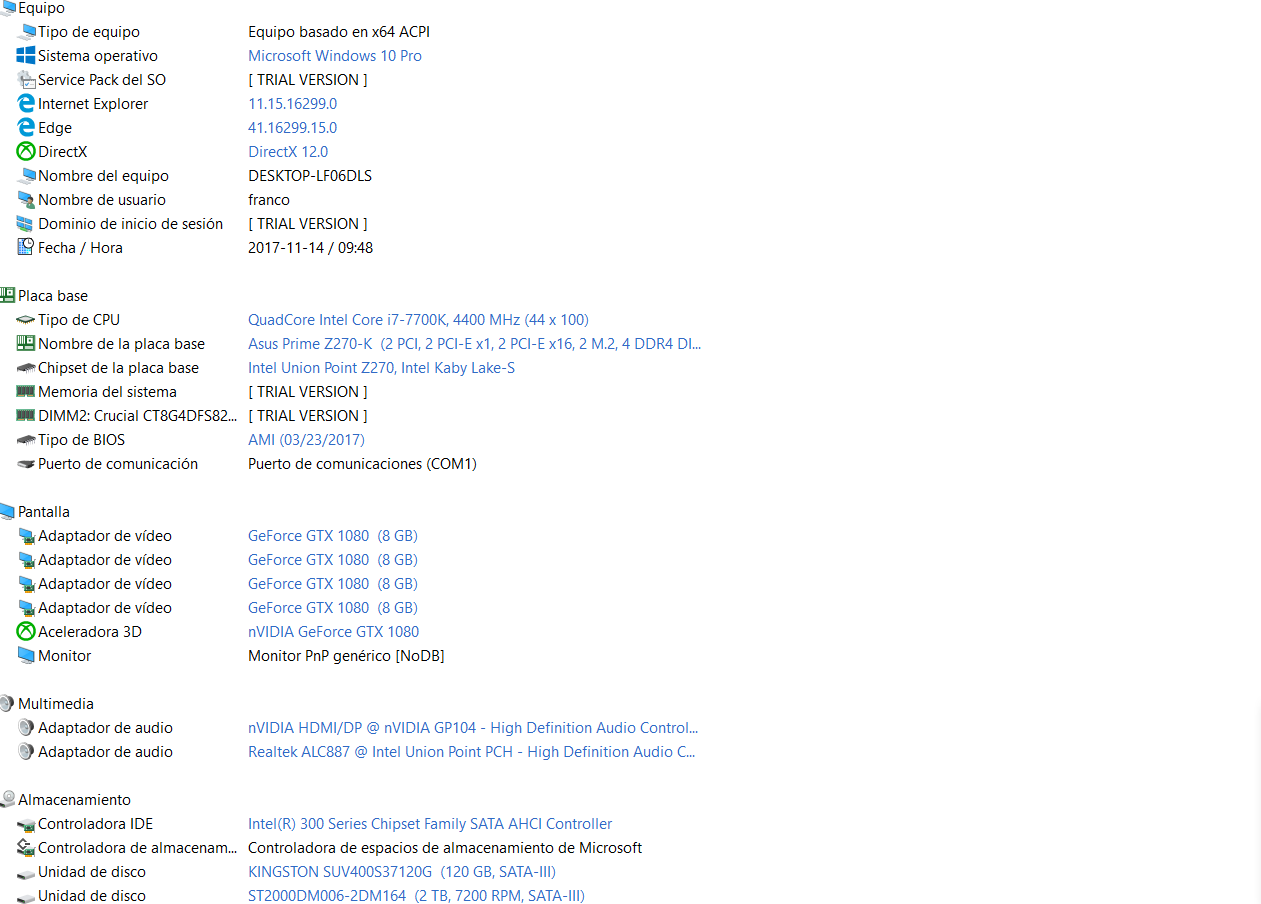Click the Monitor row display icon
Screen dimensions: 1261x904
click(x=26, y=656)
